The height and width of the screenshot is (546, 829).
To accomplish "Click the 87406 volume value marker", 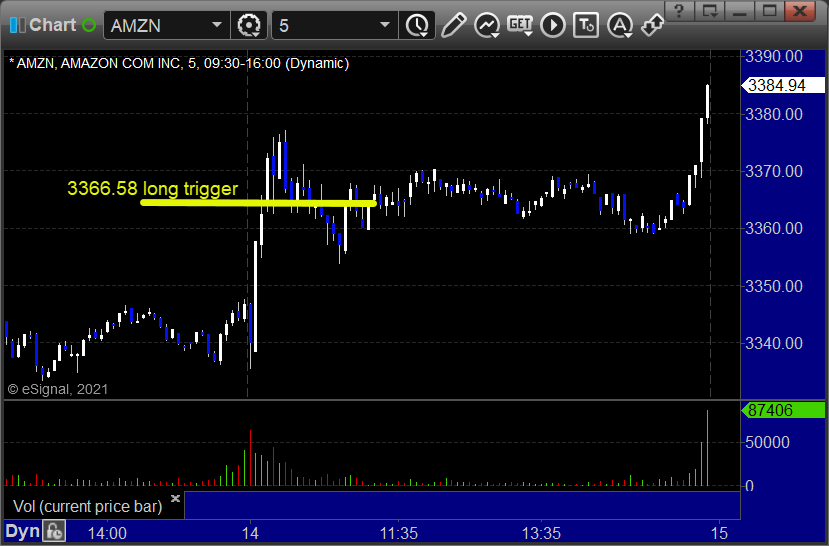I will pos(783,410).
